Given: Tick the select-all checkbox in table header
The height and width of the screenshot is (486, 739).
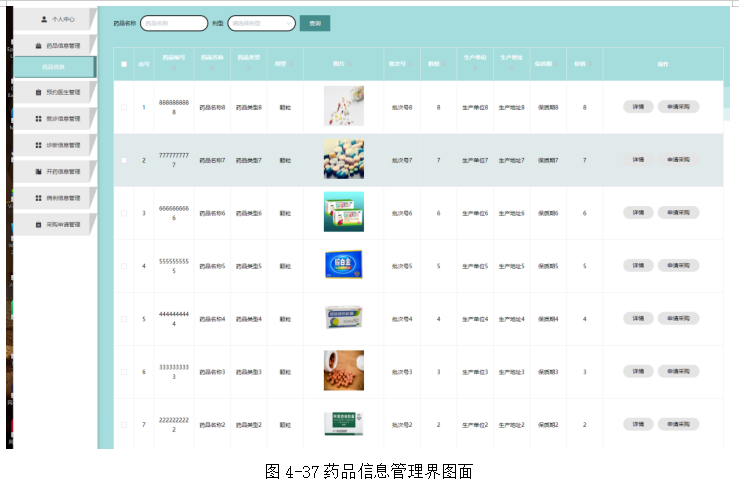Looking at the screenshot, I should point(124,64).
